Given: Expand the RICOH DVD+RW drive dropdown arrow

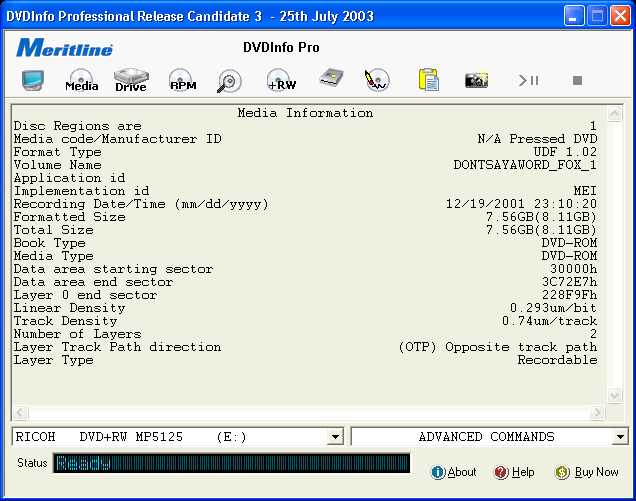Looking at the screenshot, I should (335, 437).
